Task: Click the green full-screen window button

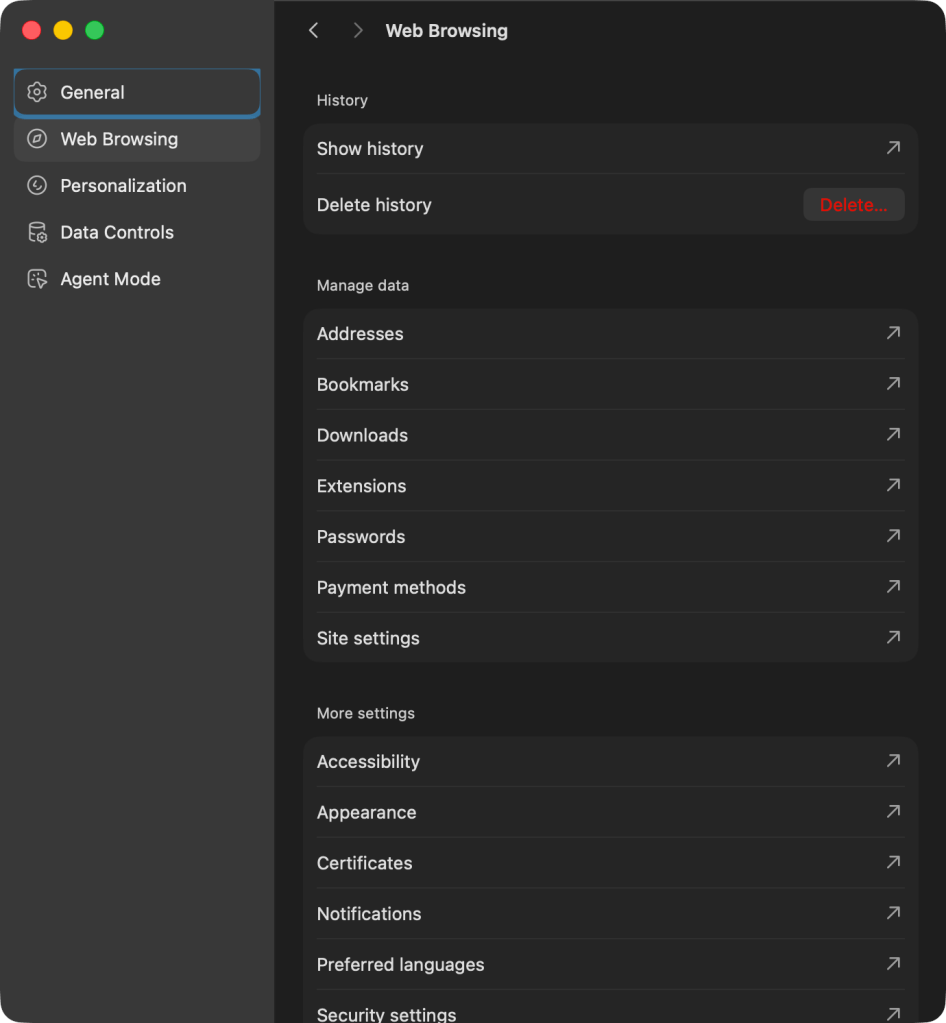Action: click(x=95, y=30)
